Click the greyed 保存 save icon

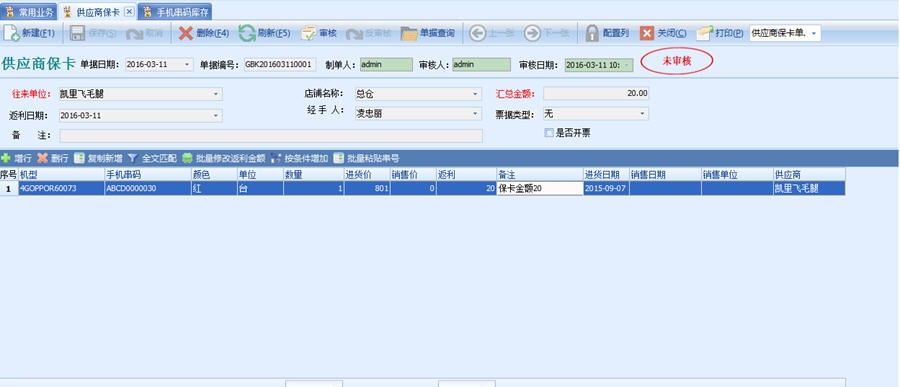coord(77,33)
